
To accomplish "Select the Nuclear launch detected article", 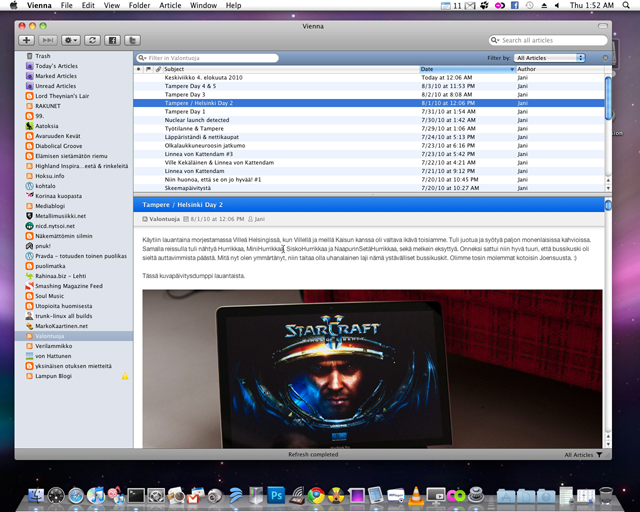I will [x=369, y=120].
